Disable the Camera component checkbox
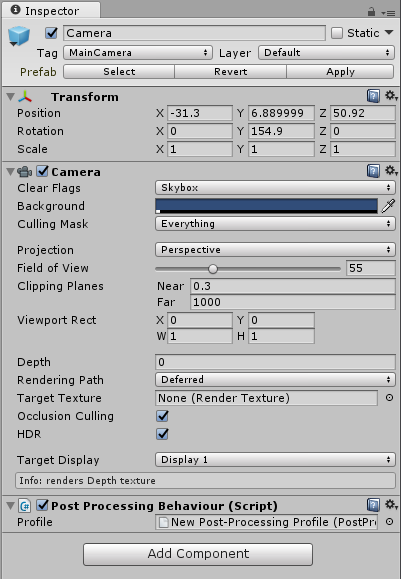The height and width of the screenshot is (579, 401). click(x=42, y=171)
